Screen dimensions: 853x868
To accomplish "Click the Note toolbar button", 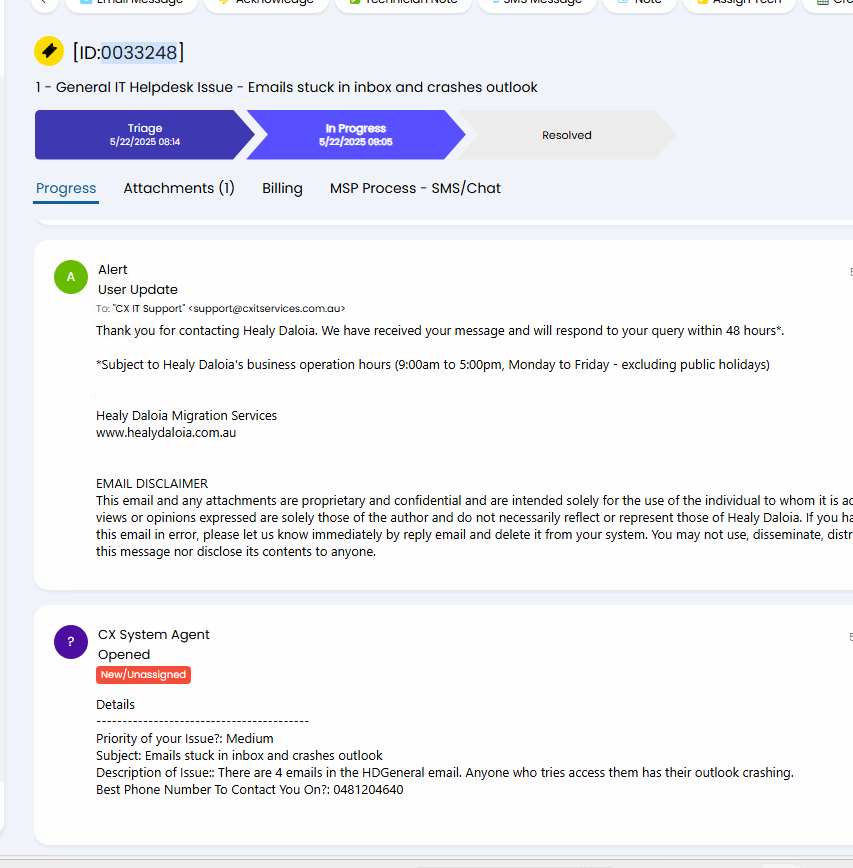I will click(x=639, y=3).
